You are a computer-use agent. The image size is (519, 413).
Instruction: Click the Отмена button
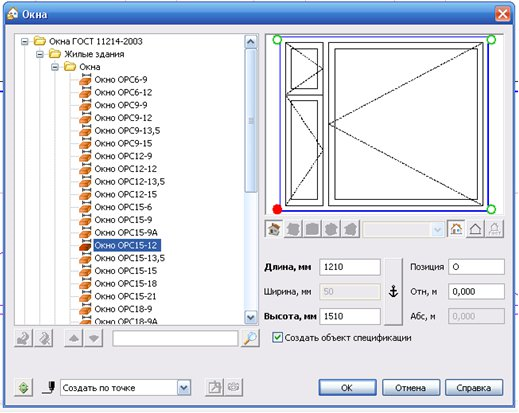411,388
